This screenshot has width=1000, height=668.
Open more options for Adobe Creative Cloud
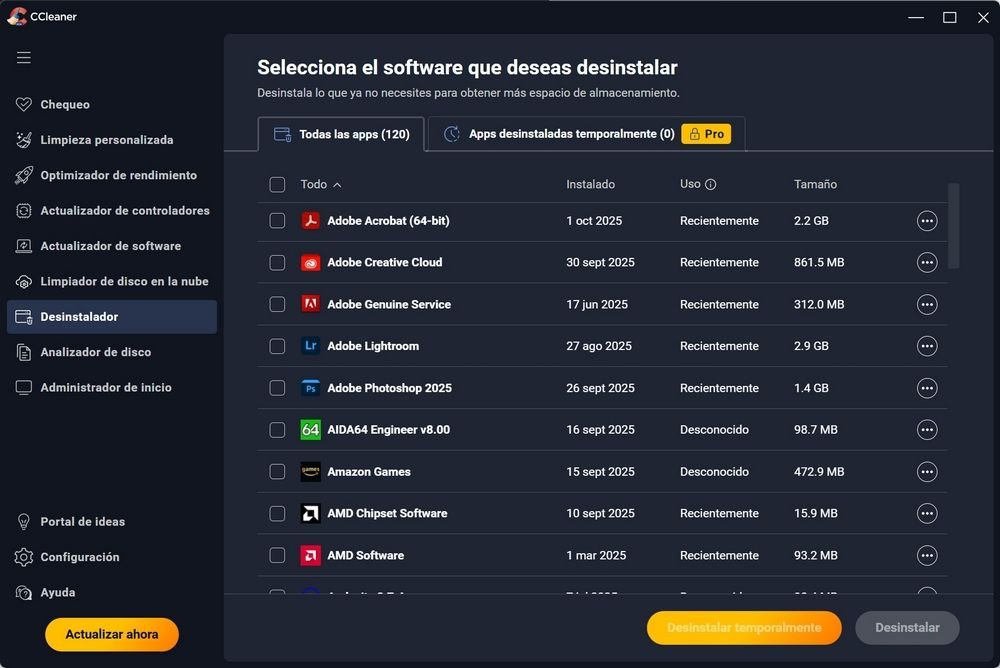pyautogui.click(x=927, y=263)
